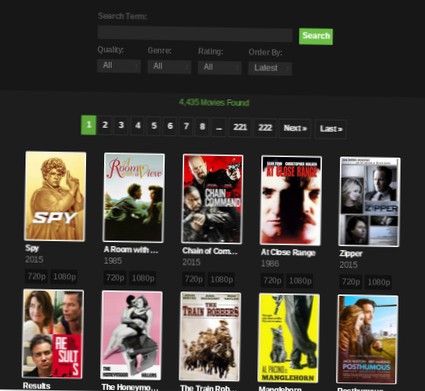Image resolution: width=425 pixels, height=391 pixels.
Task: Click the Last » pagination button
Action: pyautogui.click(x=331, y=129)
